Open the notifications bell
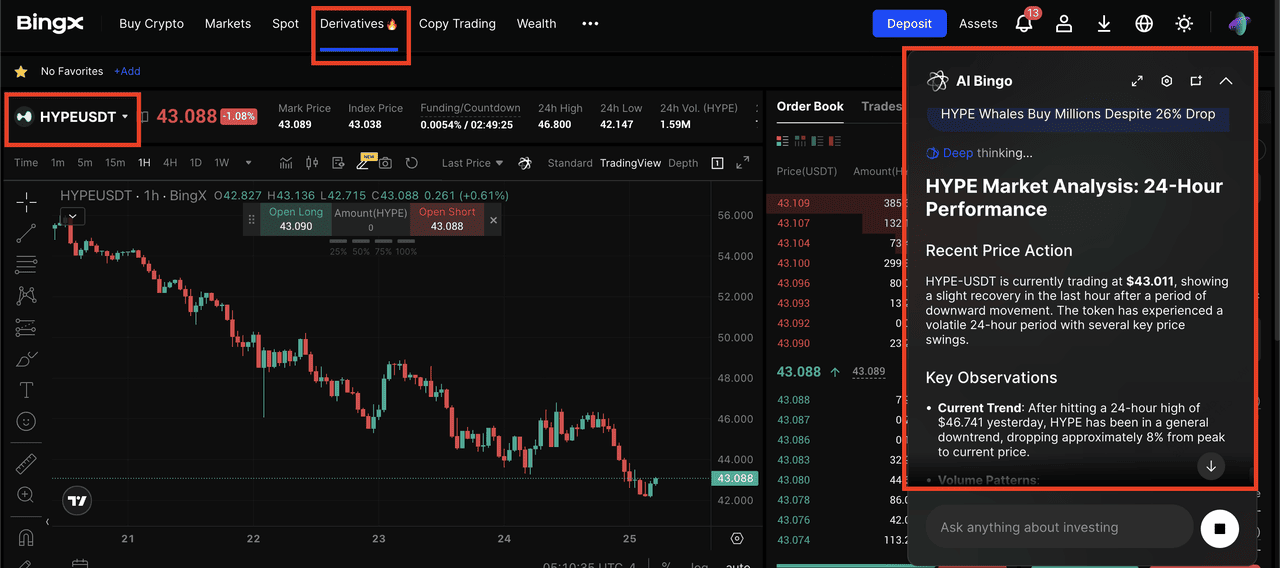Viewport: 1280px width, 568px height. point(1024,23)
